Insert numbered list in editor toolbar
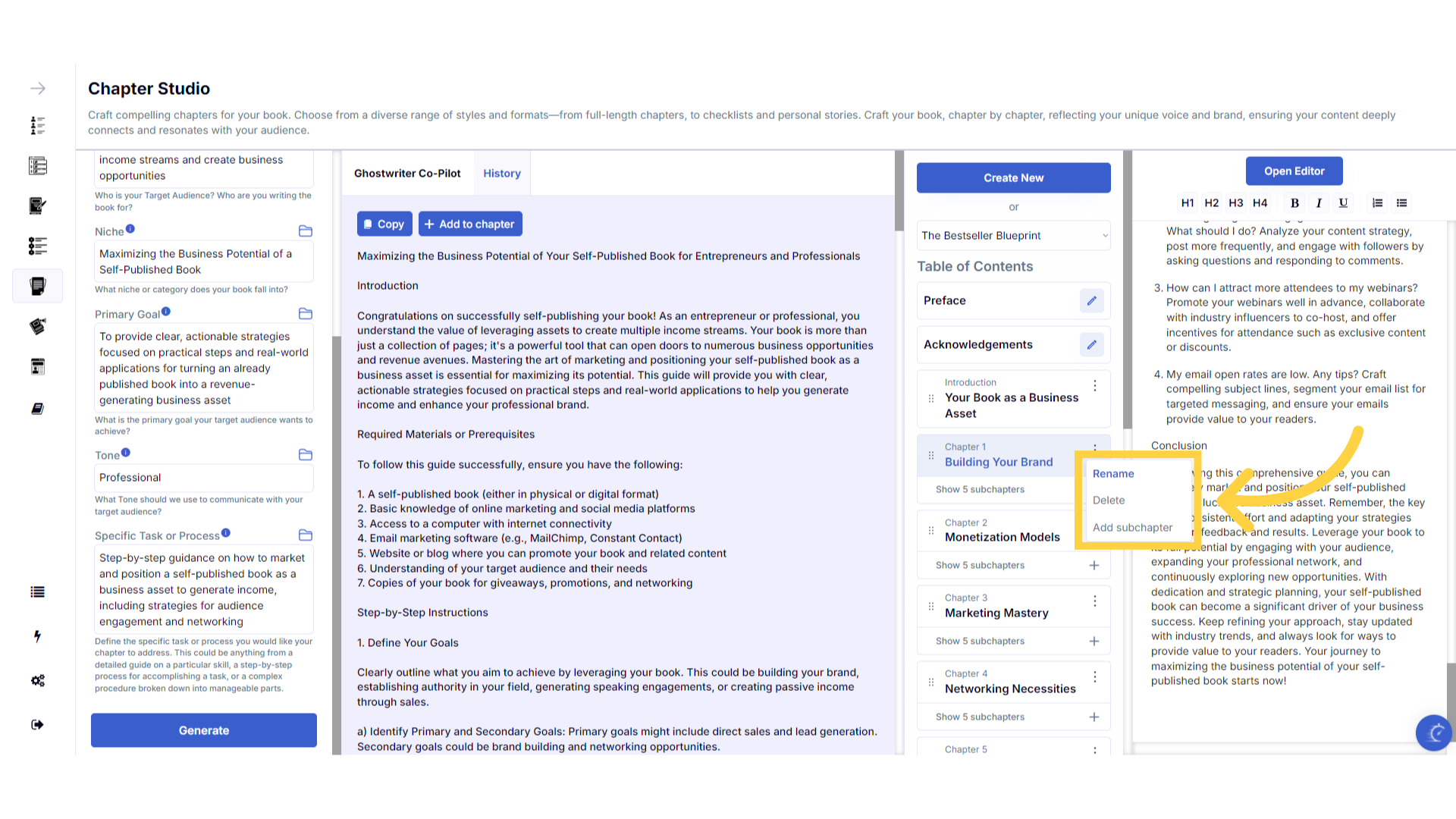Image resolution: width=1456 pixels, height=819 pixels. (1377, 202)
